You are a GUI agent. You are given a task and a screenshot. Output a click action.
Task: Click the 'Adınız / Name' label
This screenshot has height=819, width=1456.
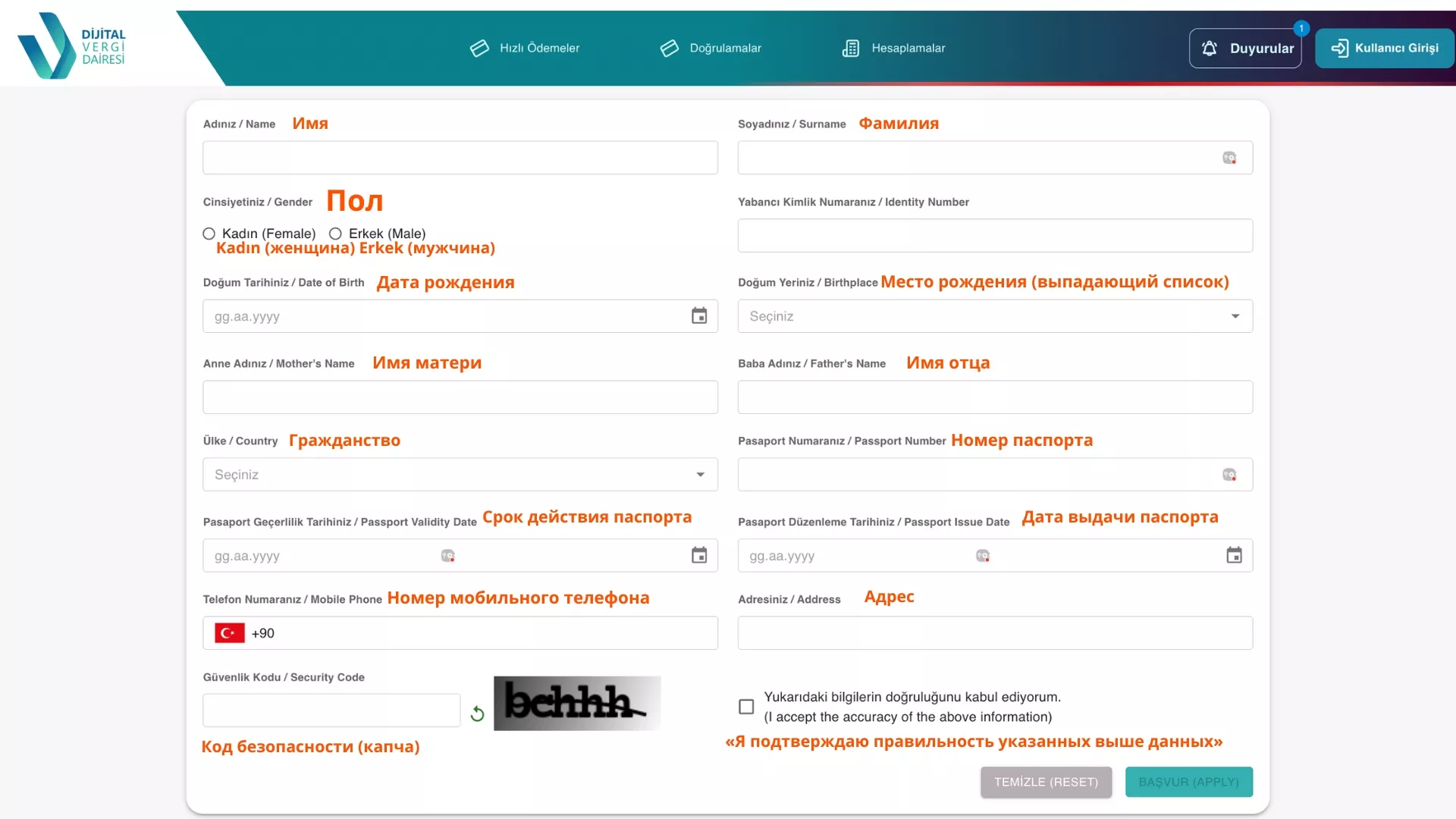(239, 124)
